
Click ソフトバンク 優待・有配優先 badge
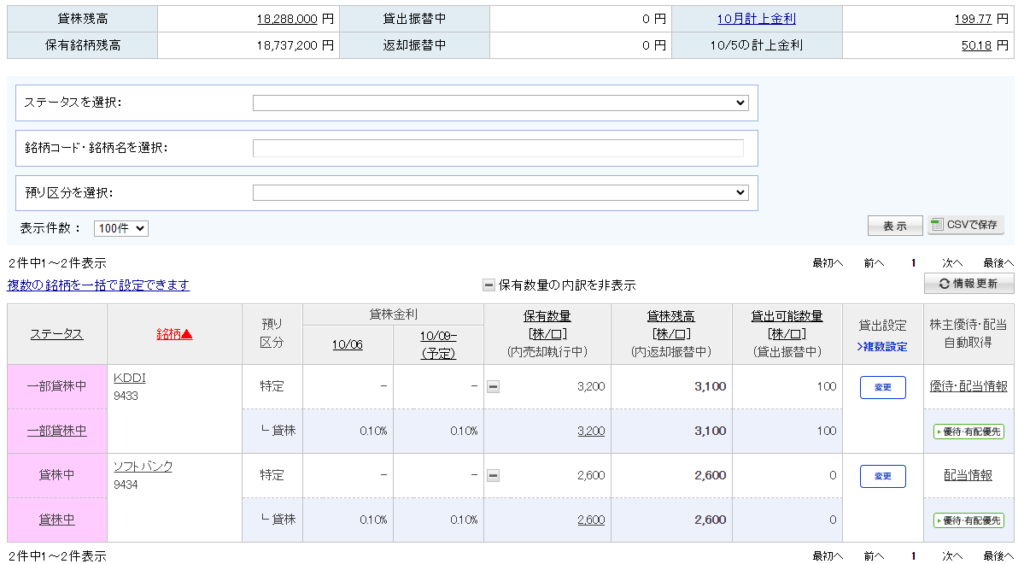(x=968, y=520)
